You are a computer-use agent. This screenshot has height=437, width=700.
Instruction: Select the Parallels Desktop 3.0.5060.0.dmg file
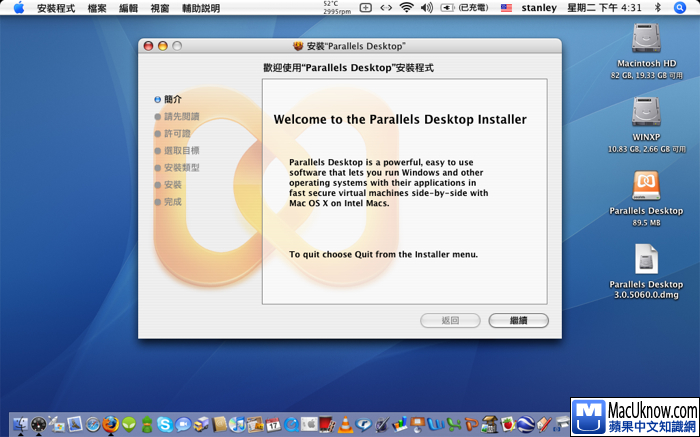(646, 259)
